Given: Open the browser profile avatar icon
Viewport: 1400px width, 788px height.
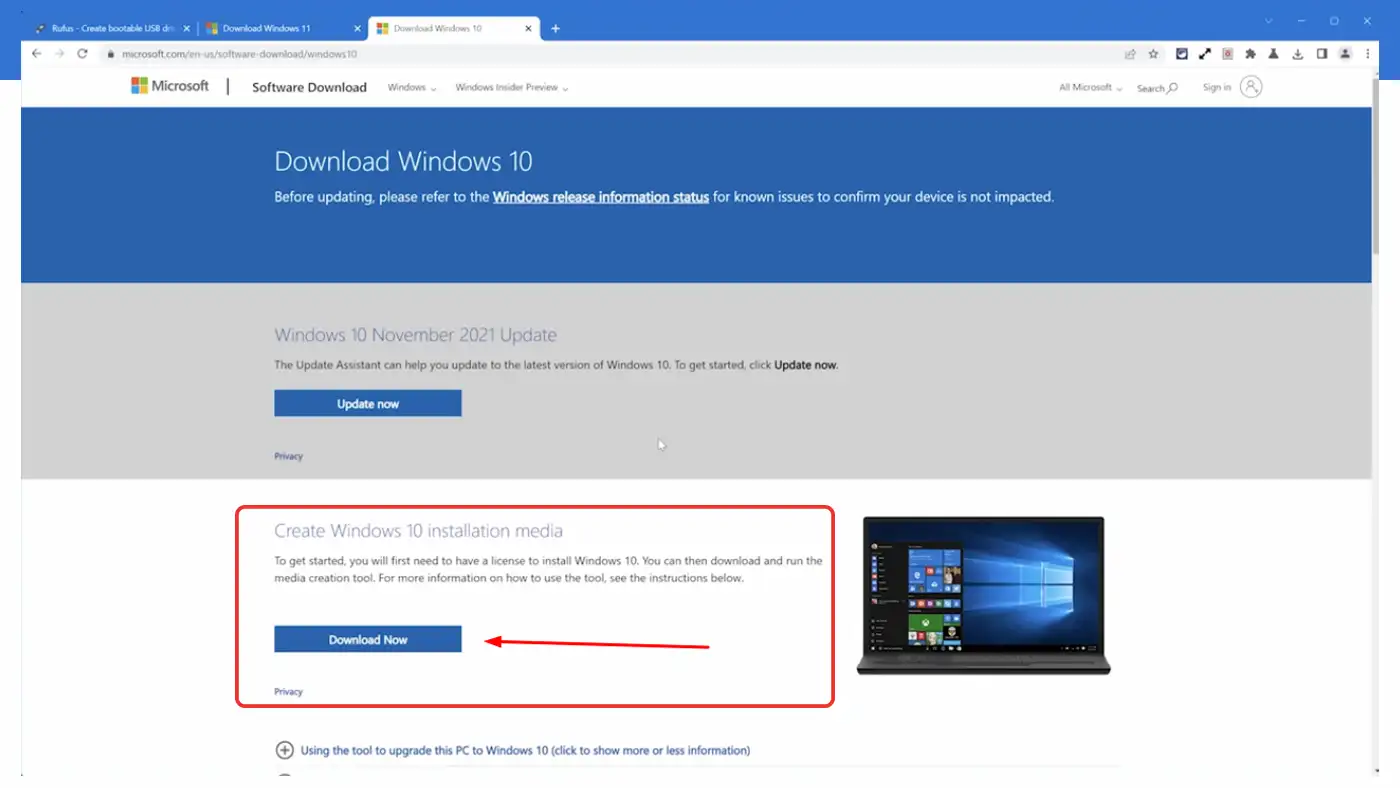Looking at the screenshot, I should tap(1345, 54).
